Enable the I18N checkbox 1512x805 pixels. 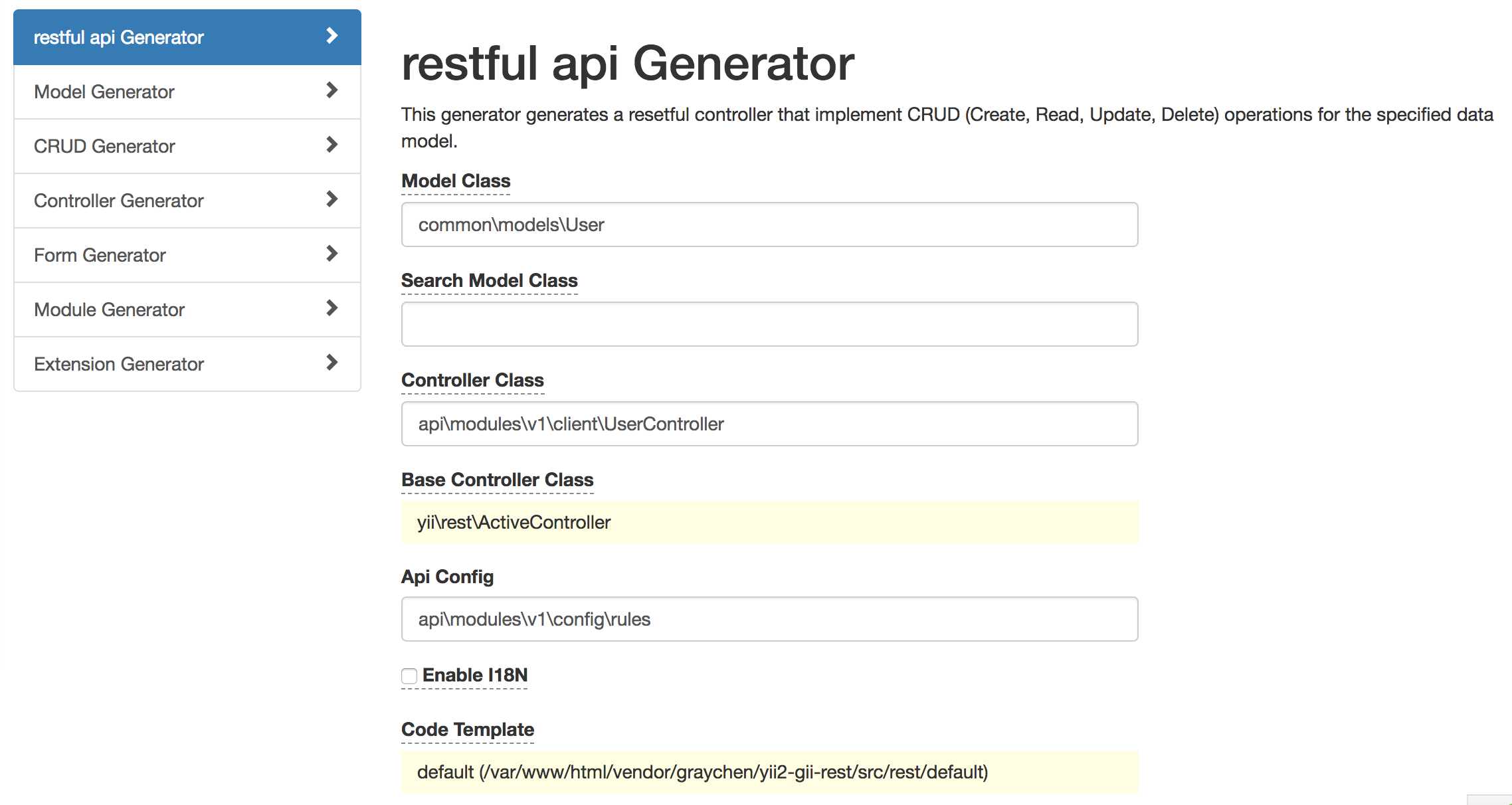pos(409,676)
